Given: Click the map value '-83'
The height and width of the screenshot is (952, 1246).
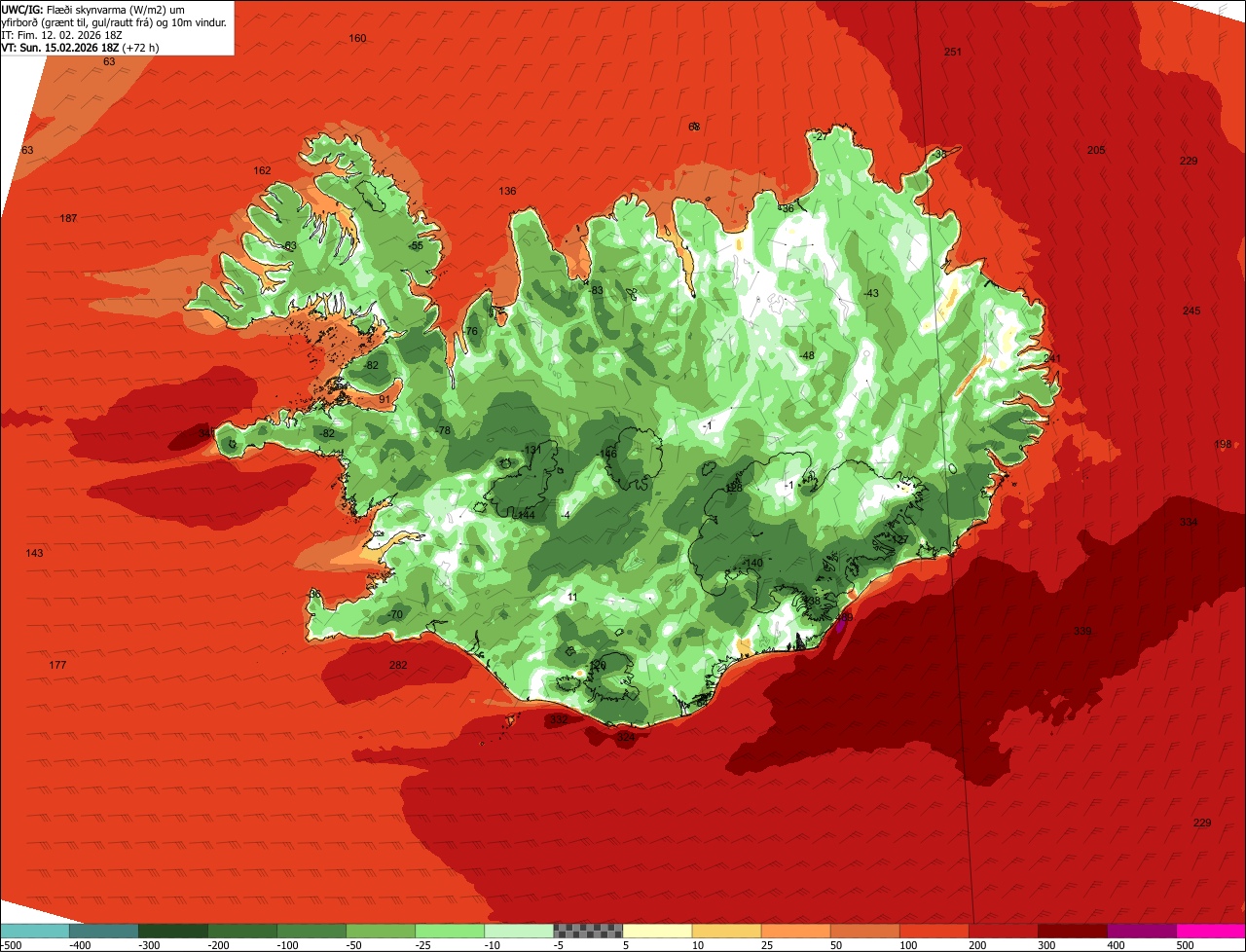Looking at the screenshot, I should coord(596,290).
